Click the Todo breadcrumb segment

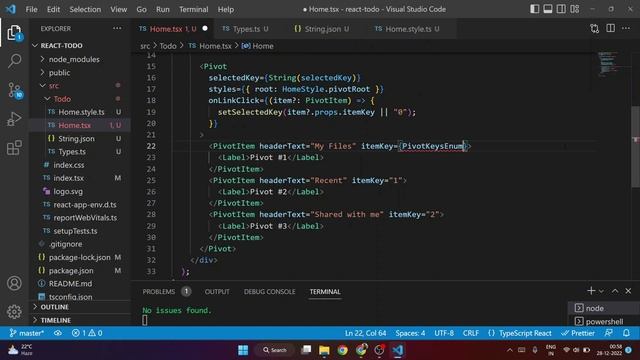click(x=168, y=46)
